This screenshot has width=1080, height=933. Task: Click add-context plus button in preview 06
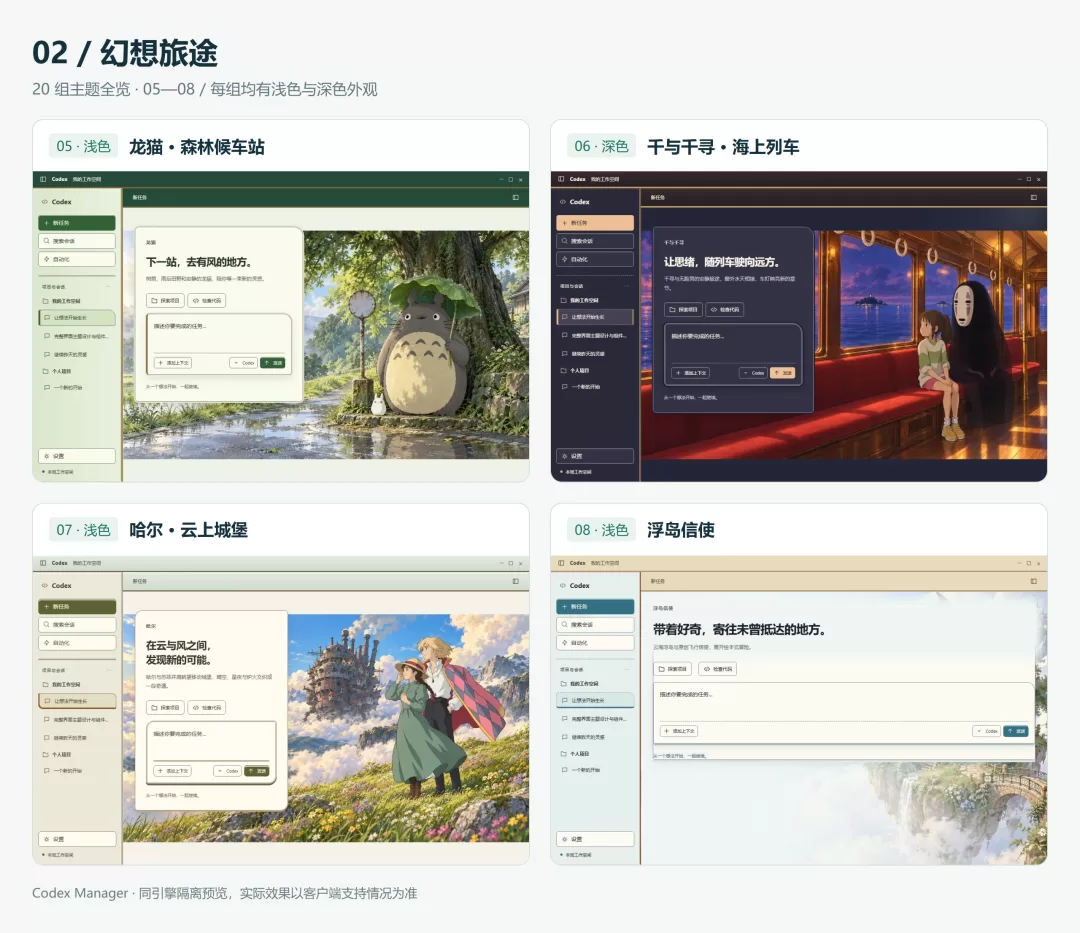[x=691, y=373]
